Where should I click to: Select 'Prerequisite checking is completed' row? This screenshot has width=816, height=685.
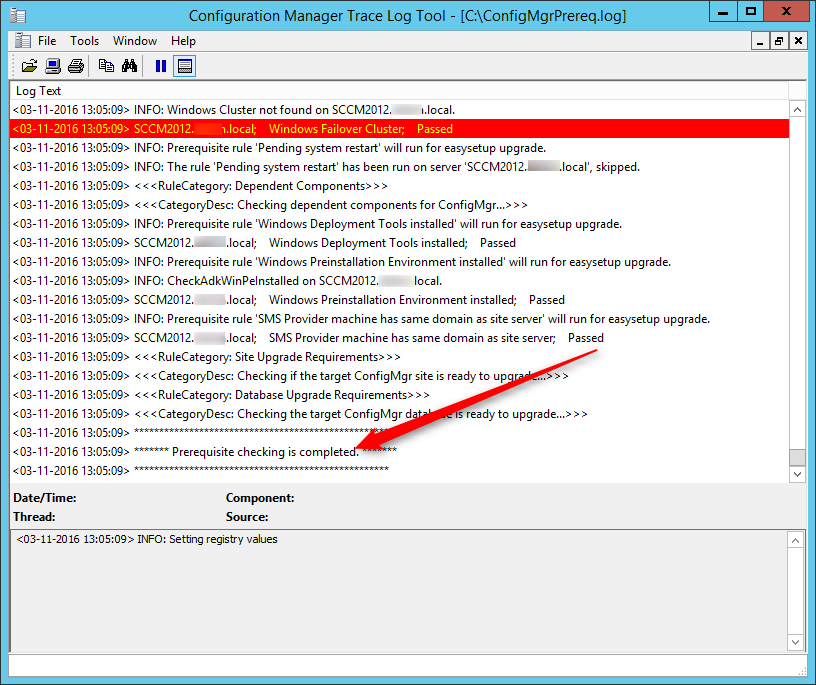[x=399, y=451]
